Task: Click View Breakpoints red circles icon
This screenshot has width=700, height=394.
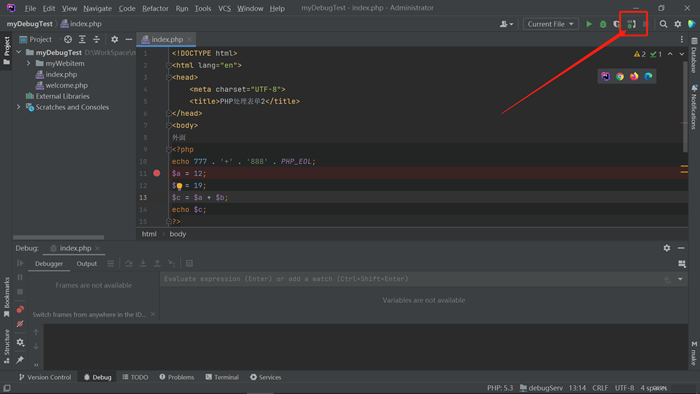Action: coord(20,309)
